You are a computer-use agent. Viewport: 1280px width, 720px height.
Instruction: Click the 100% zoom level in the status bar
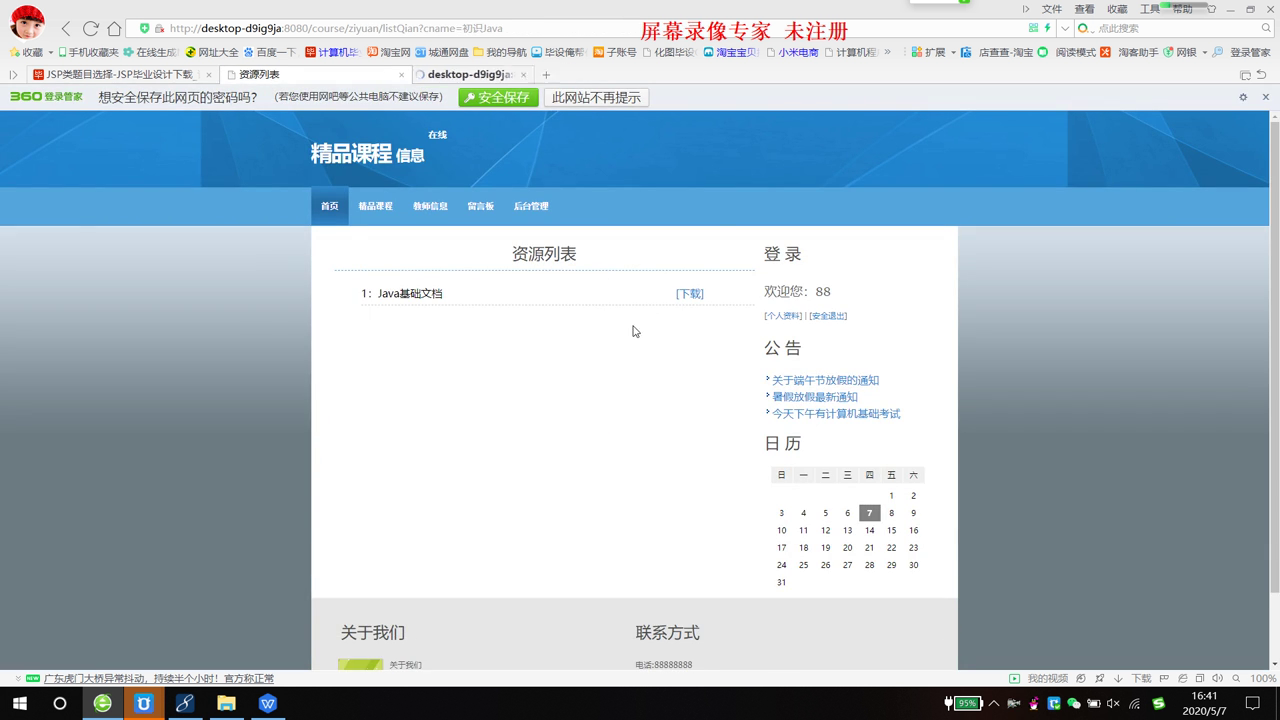point(1263,678)
